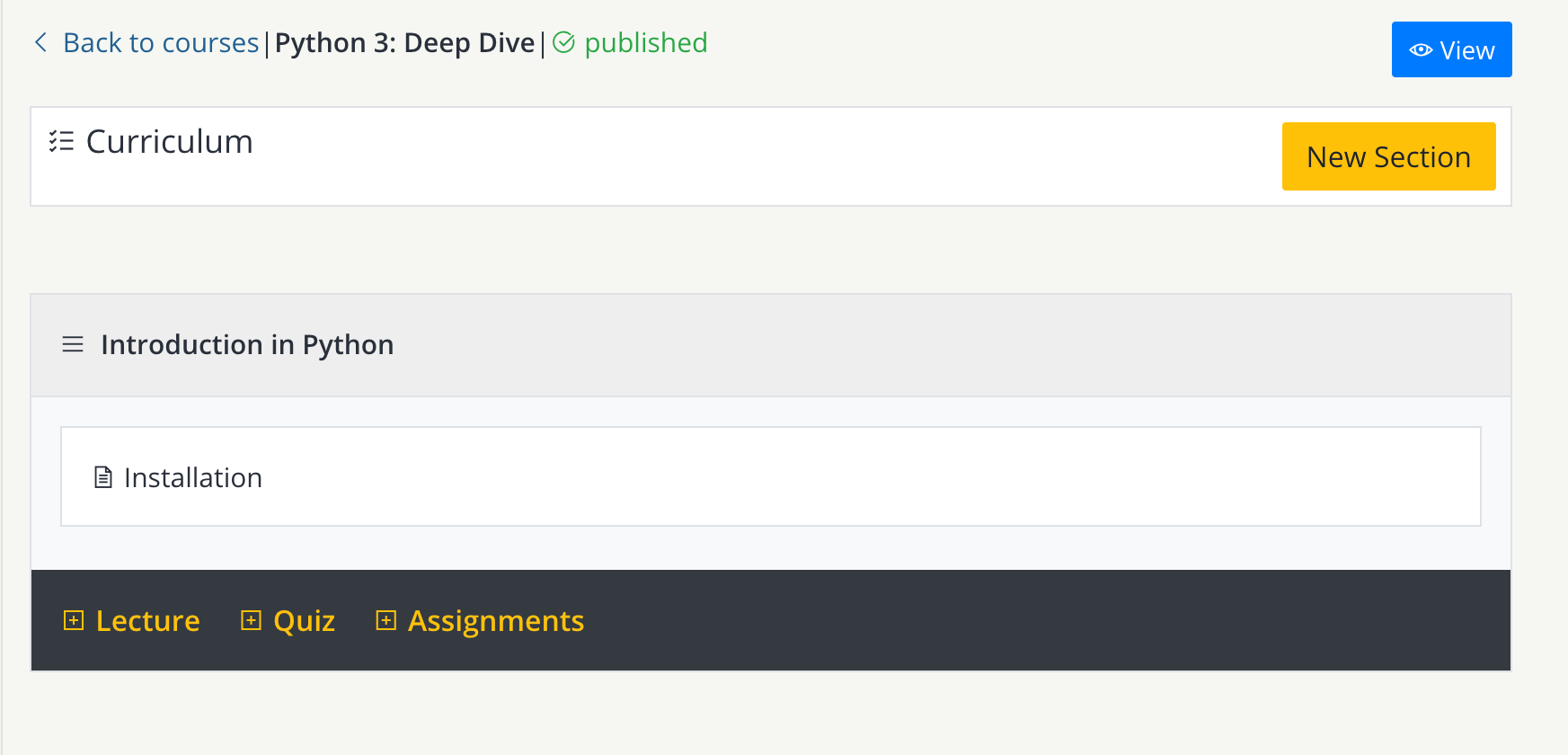Click the Python 3: Deep Dive title
The image size is (1568, 755).
[x=404, y=43]
